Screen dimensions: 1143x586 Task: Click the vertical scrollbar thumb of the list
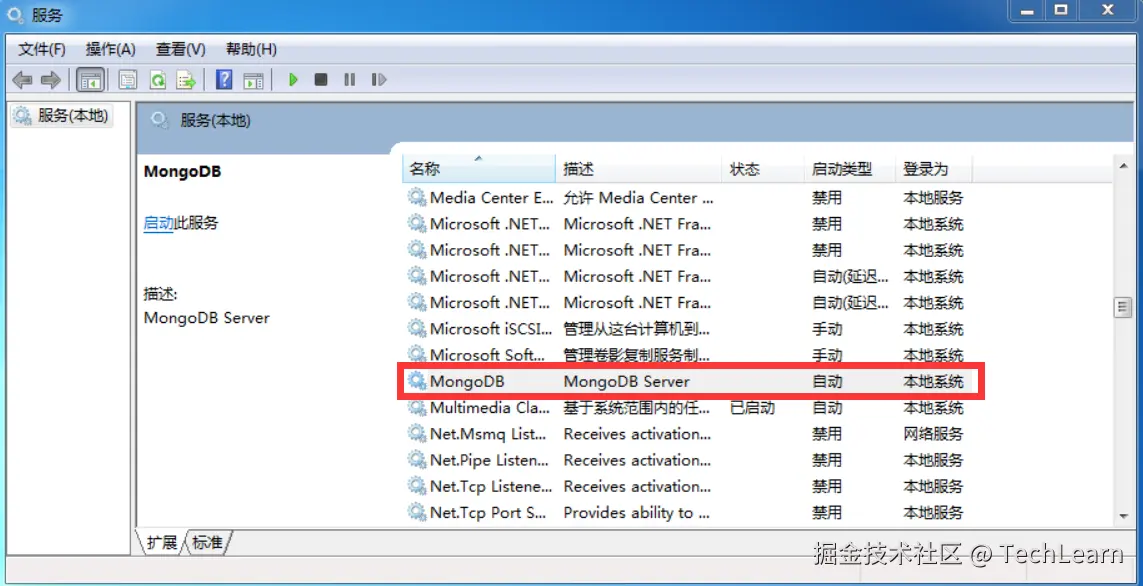pos(1123,308)
